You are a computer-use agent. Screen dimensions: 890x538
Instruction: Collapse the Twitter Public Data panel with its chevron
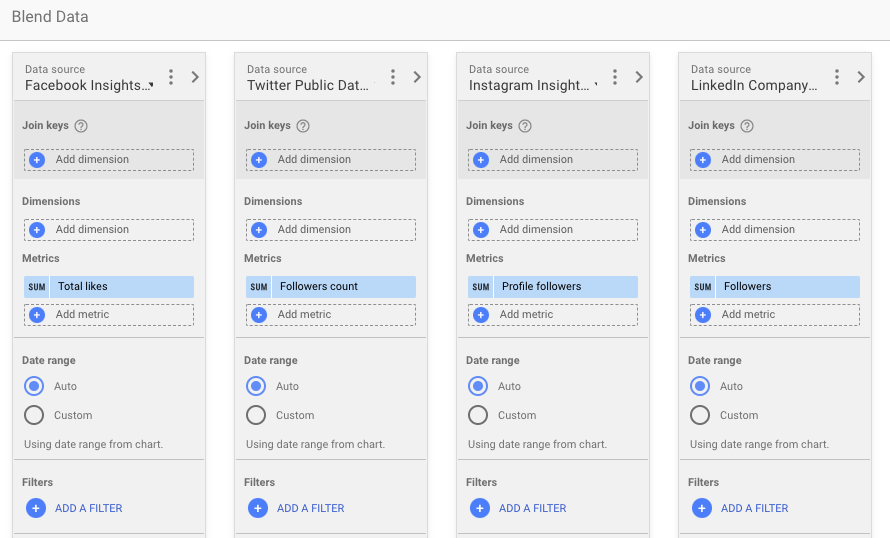point(417,77)
